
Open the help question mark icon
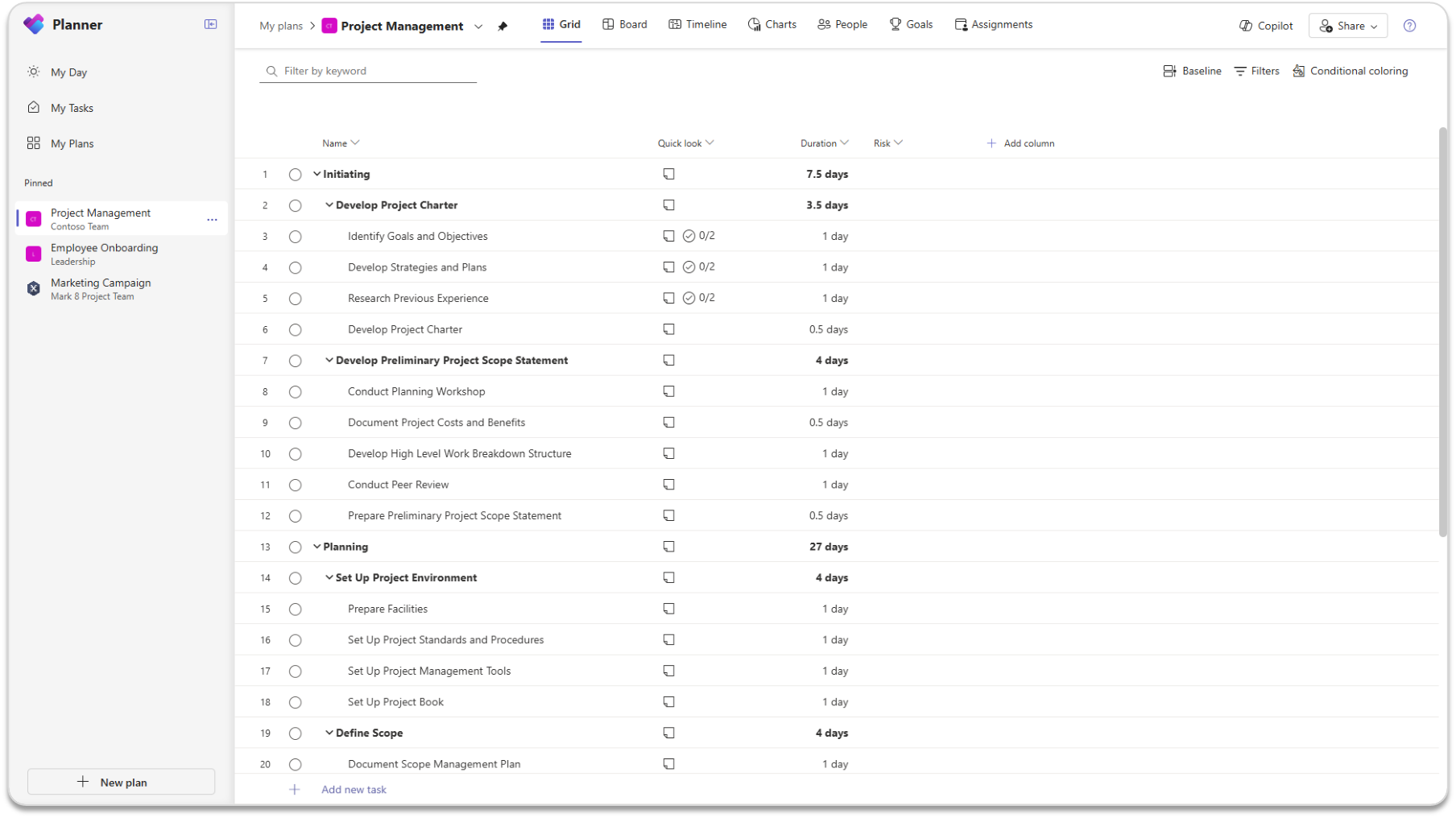click(x=1409, y=26)
